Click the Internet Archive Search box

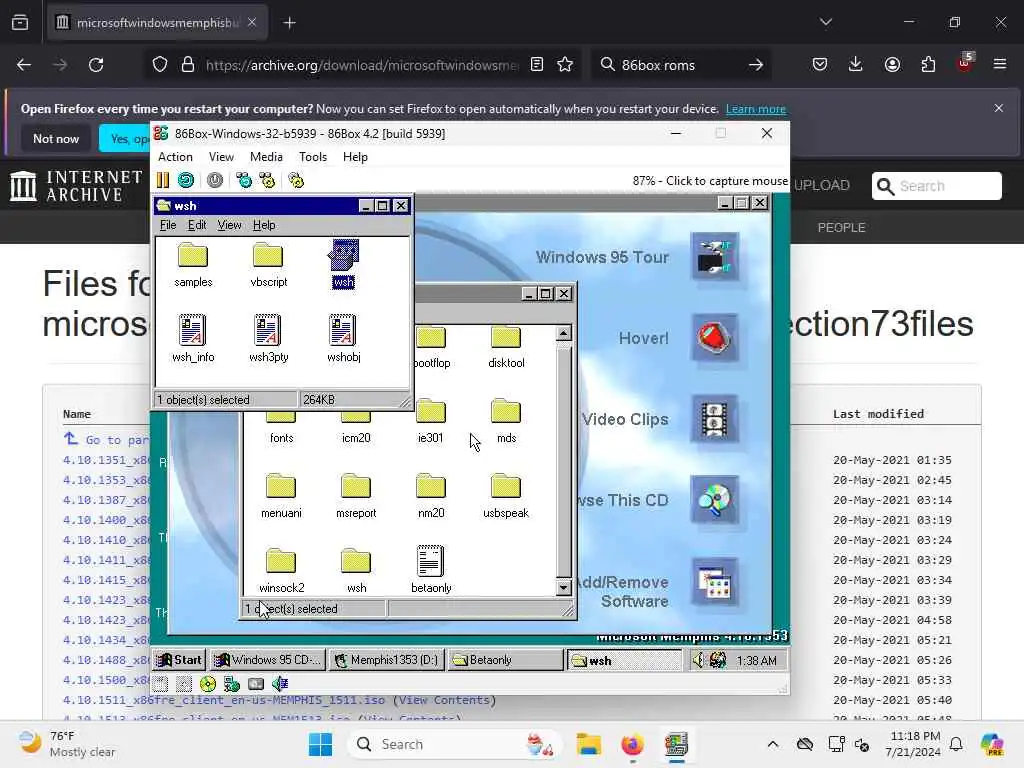pos(936,186)
